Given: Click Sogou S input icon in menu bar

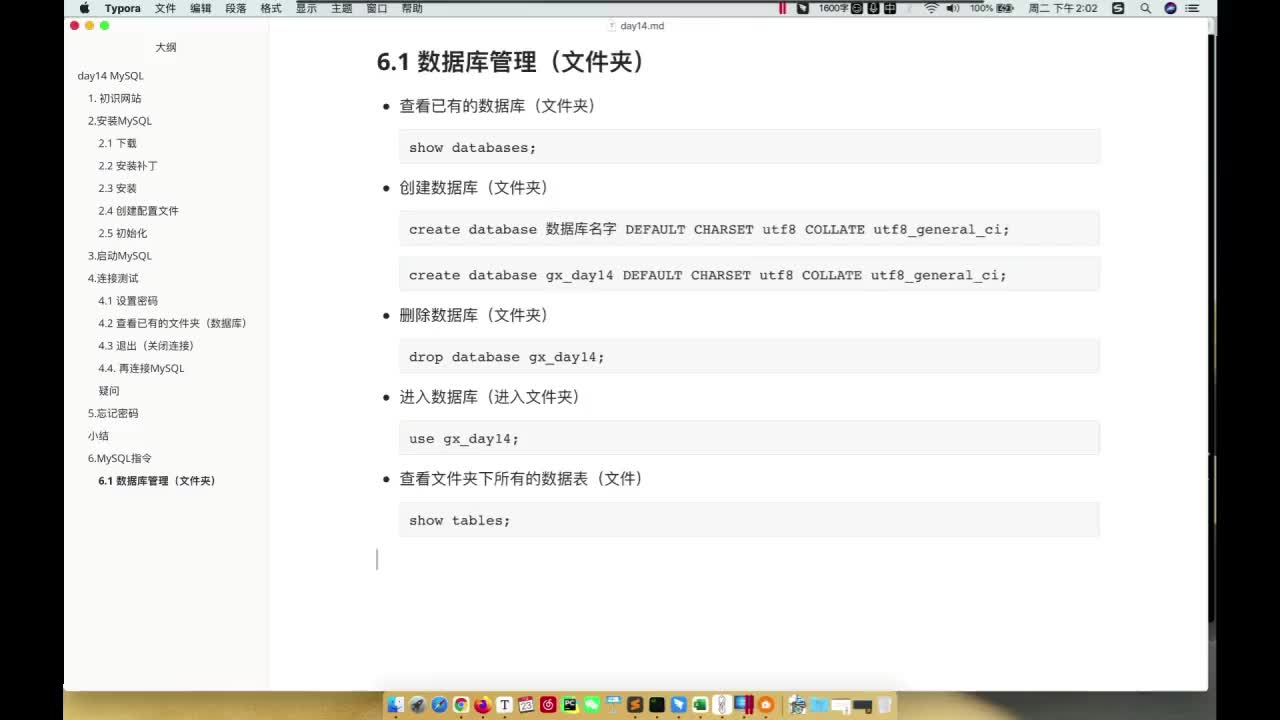Looking at the screenshot, I should click(x=1118, y=8).
